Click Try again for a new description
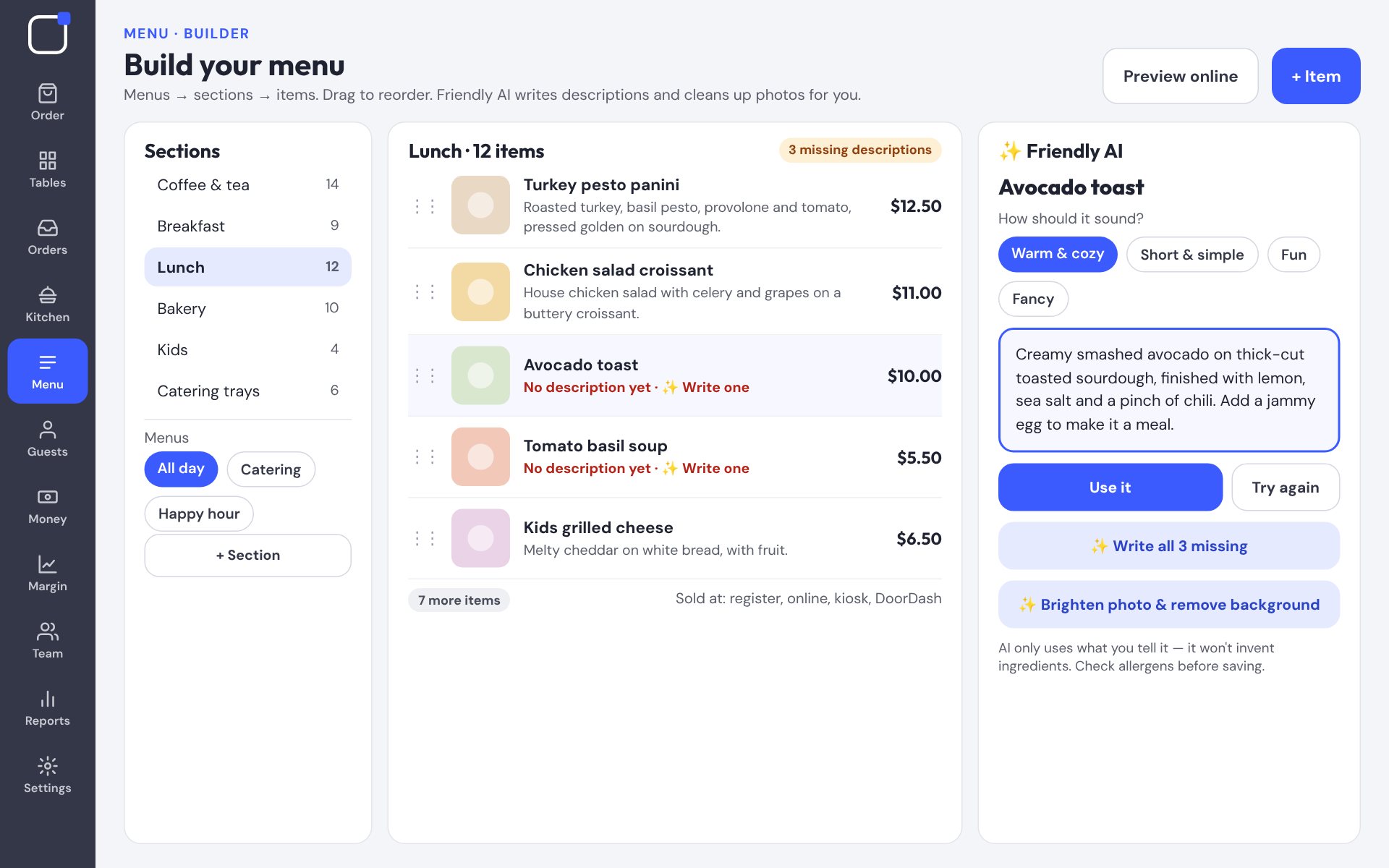Viewport: 1389px width, 868px height. [x=1286, y=488]
